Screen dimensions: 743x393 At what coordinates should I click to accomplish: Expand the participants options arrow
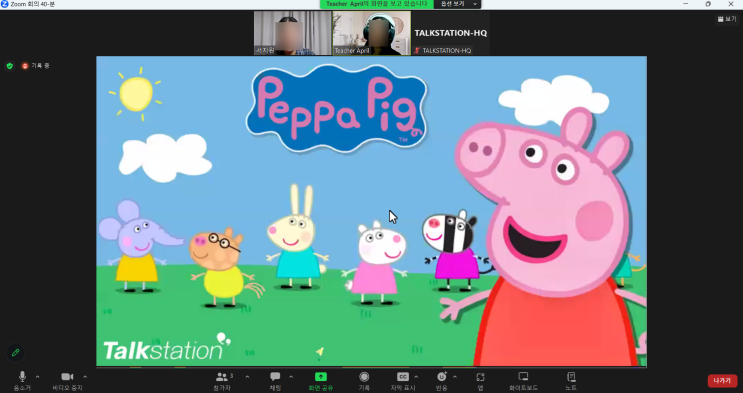tap(247, 377)
